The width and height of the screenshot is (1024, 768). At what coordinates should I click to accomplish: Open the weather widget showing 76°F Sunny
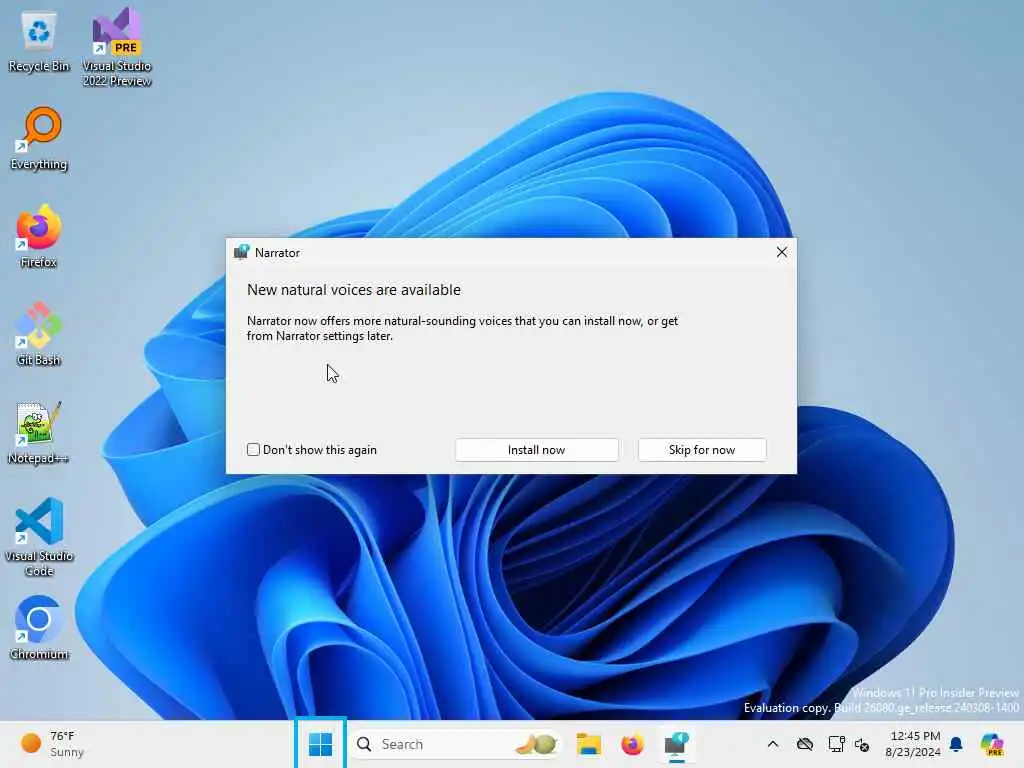(52, 744)
